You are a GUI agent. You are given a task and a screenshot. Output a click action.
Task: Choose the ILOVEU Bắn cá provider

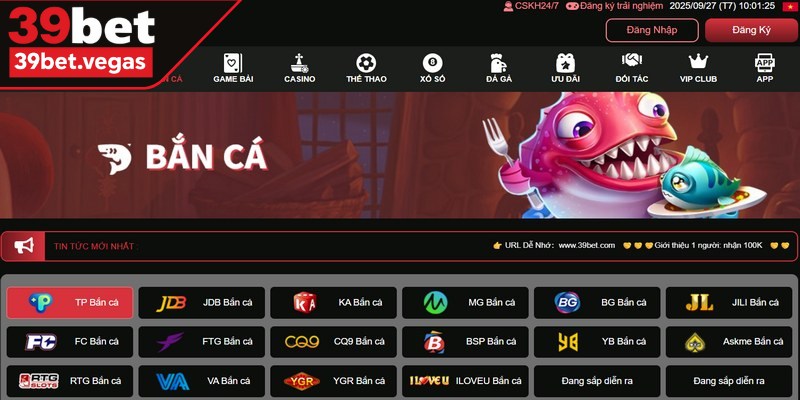(x=465, y=381)
